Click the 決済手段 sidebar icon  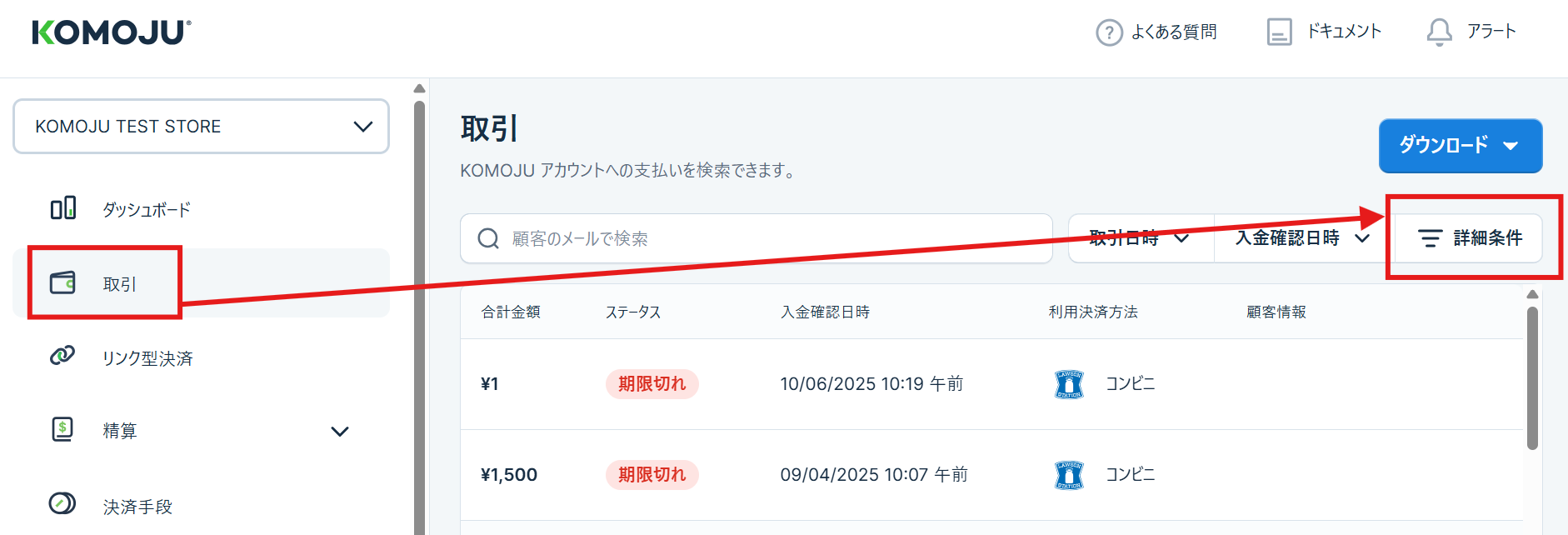[62, 504]
